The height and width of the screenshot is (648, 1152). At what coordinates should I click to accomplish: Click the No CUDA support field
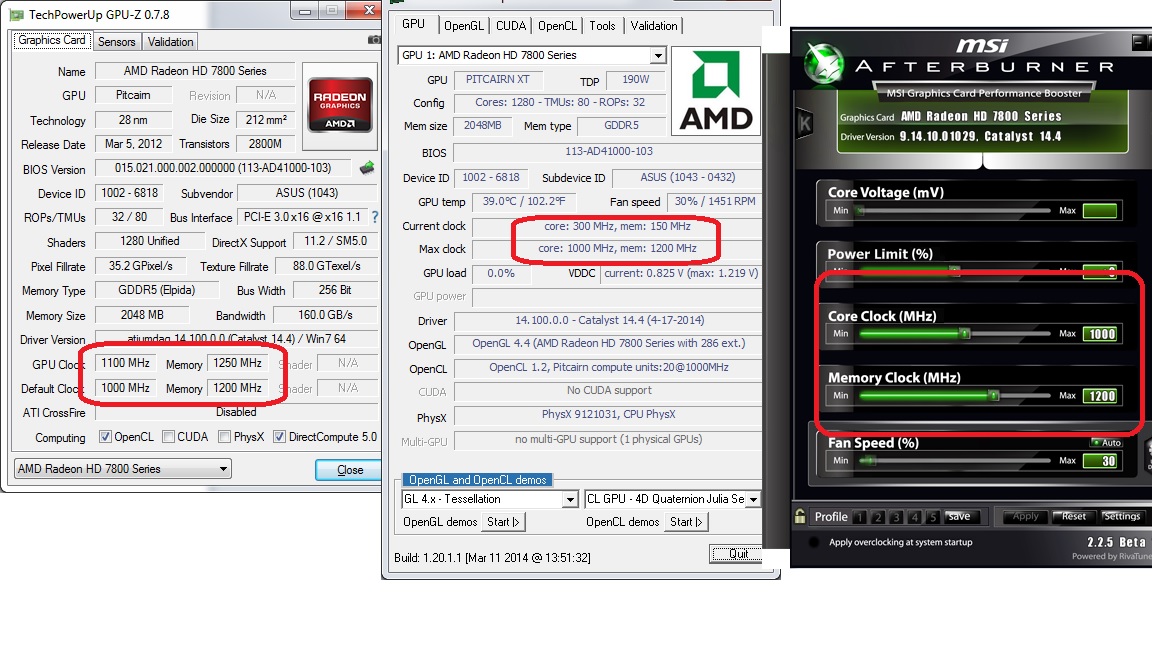608,391
